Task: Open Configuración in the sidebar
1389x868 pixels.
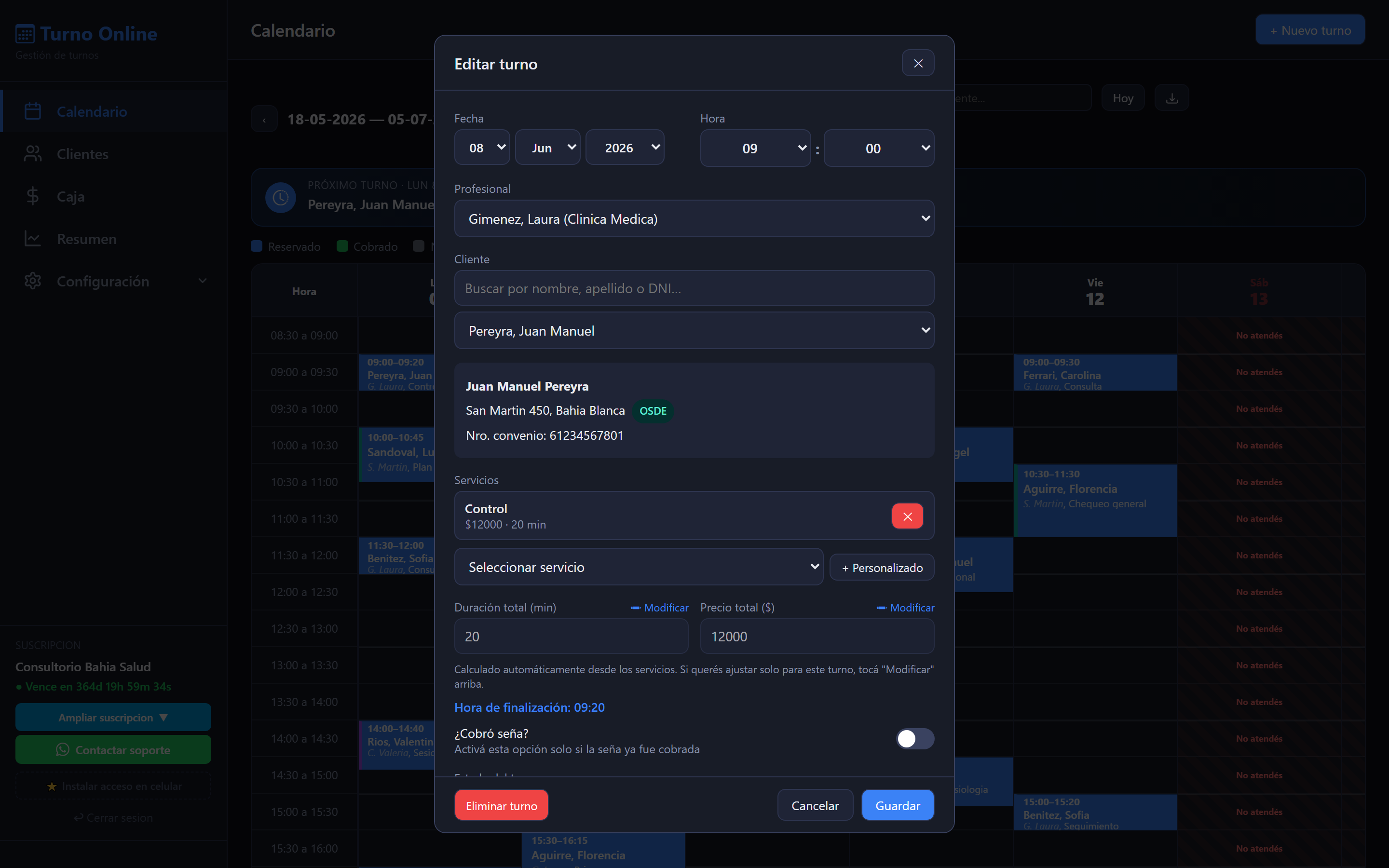Action: pyautogui.click(x=114, y=281)
